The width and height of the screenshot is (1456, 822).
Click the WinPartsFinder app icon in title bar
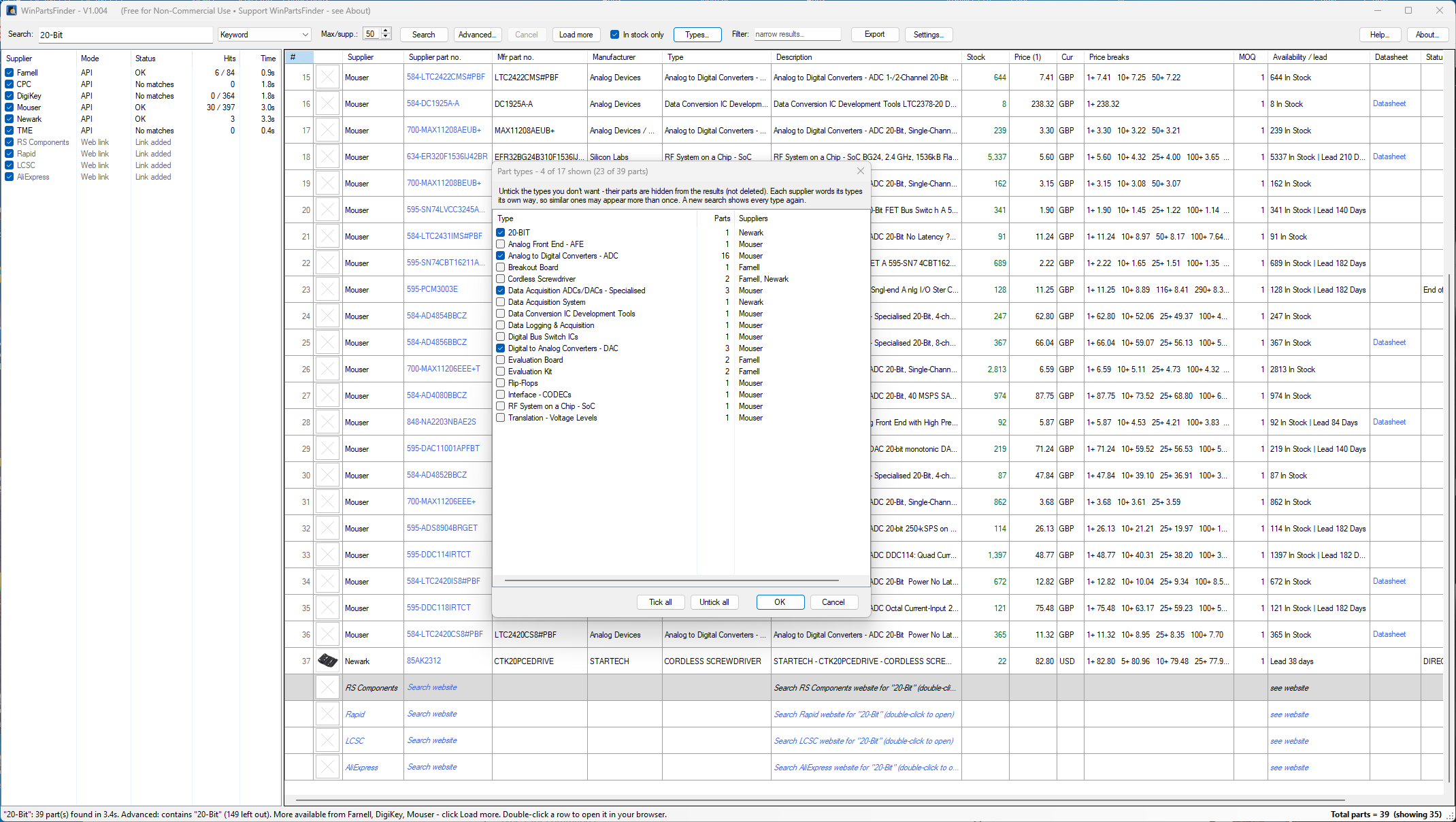(12, 10)
